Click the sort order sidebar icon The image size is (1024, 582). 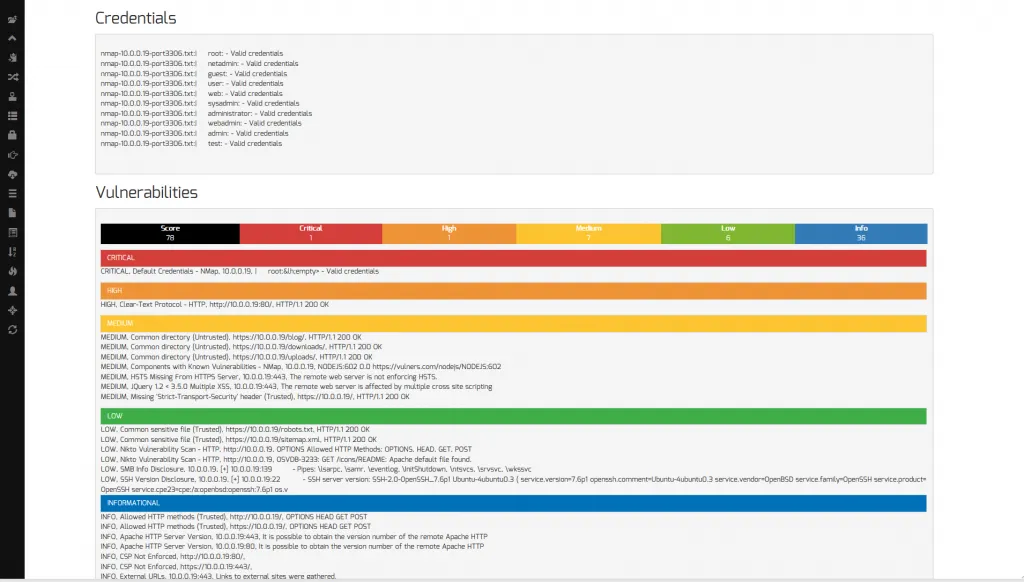[x=12, y=251]
